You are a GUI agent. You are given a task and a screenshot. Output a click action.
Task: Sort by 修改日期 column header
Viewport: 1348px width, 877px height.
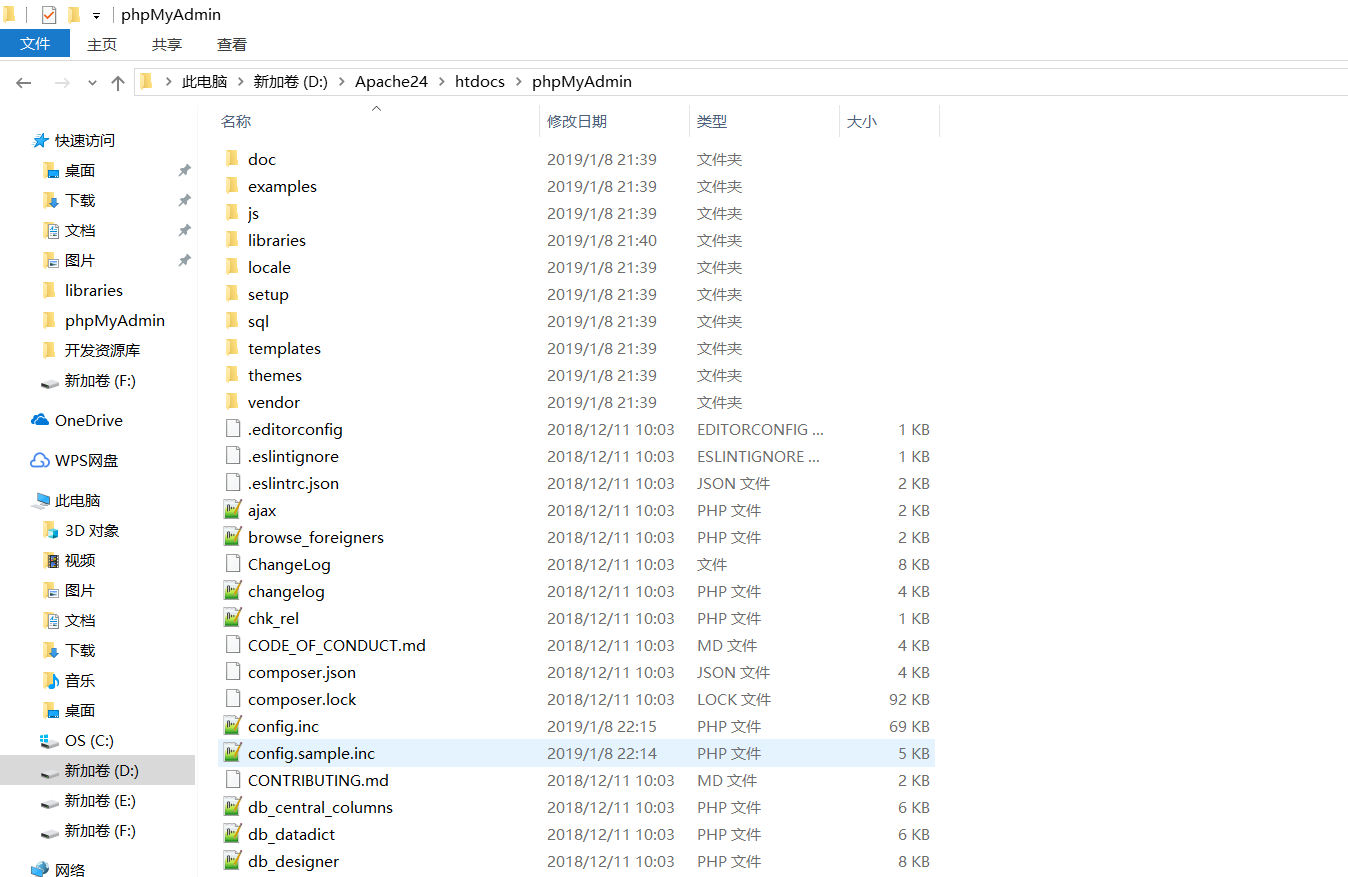tap(577, 122)
